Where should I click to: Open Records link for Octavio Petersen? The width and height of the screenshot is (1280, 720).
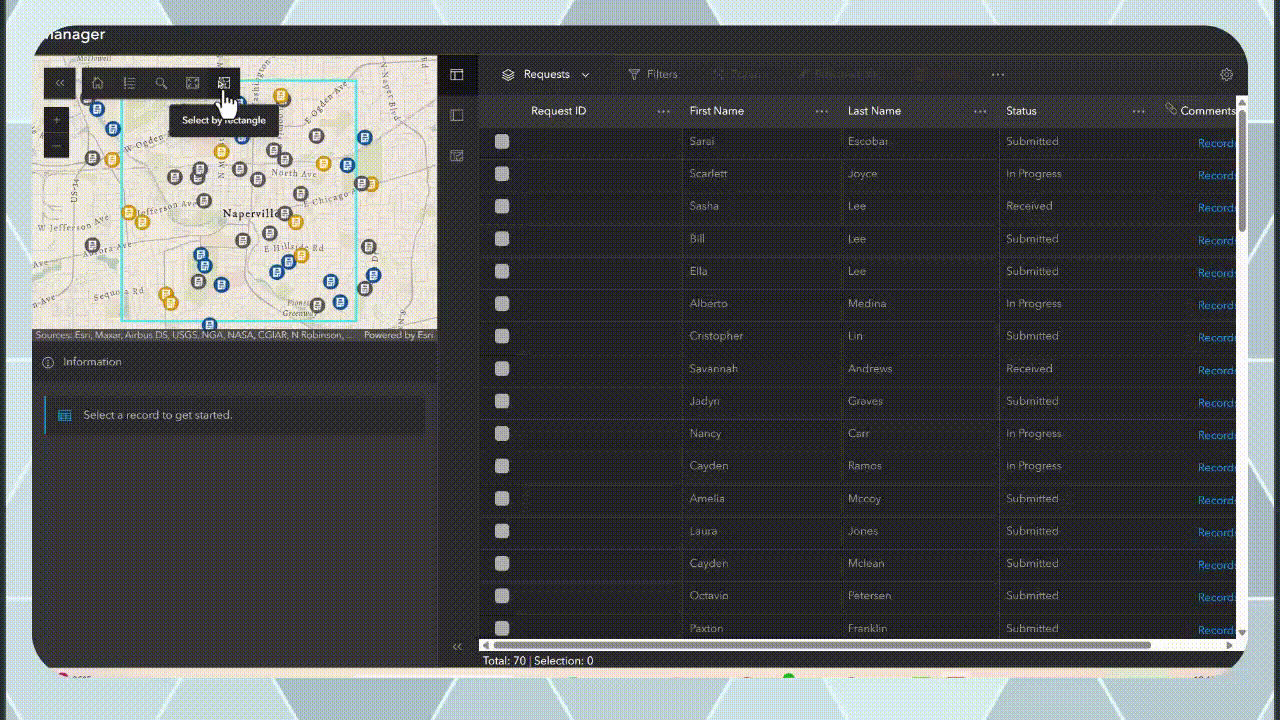pos(1217,597)
